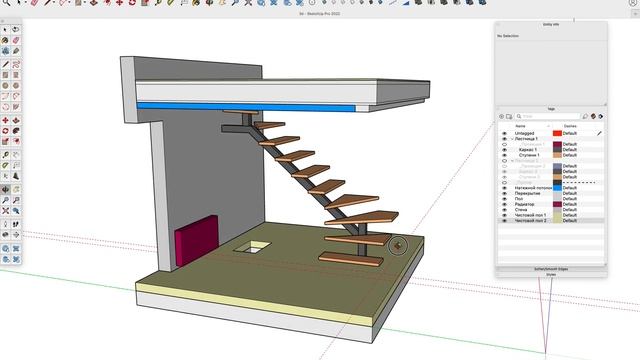
Task: Collapse the Entity Info panel header
Action: (x=551, y=24)
